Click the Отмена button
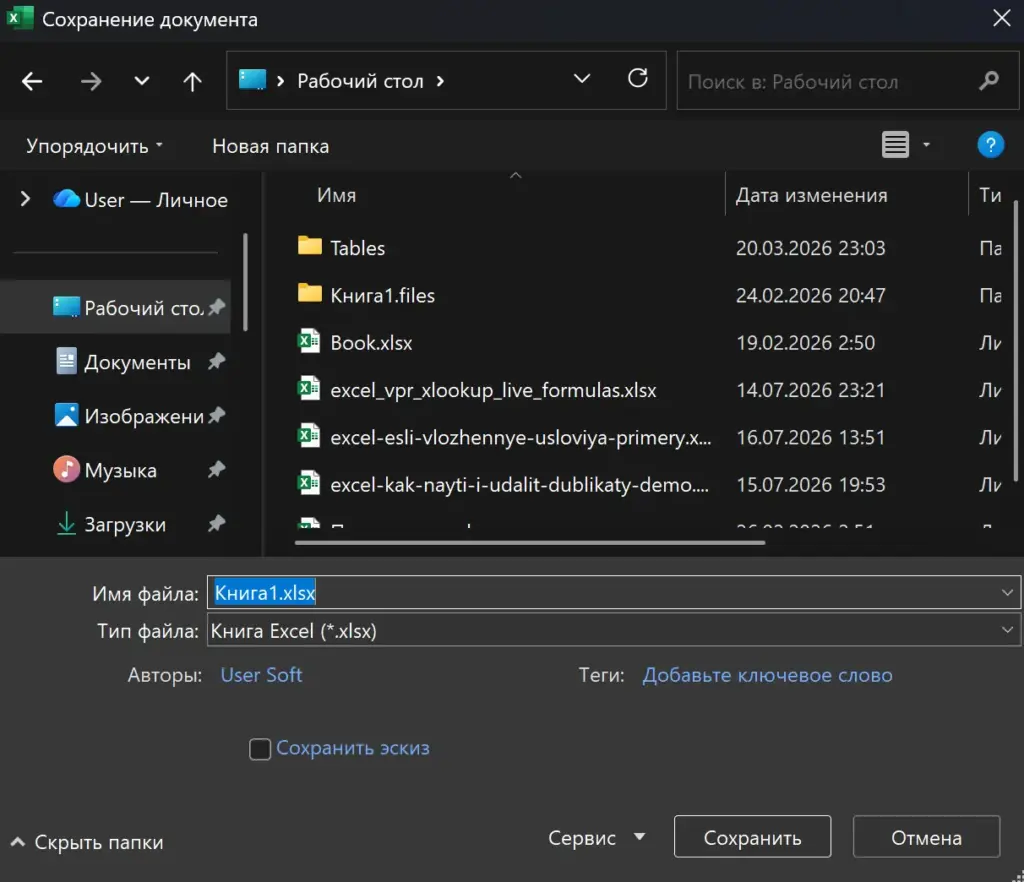 [x=926, y=837]
